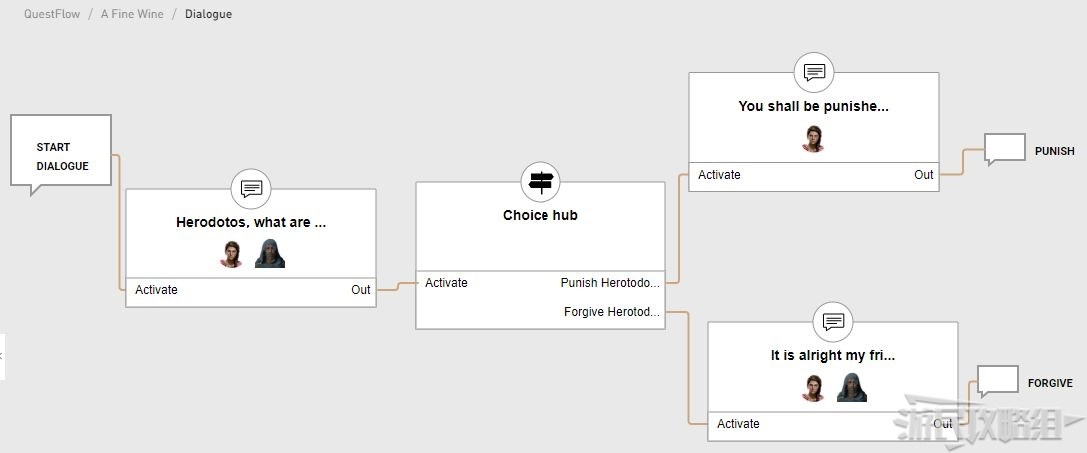Click speech bubble icon above 'It is alright my fri...'
This screenshot has width=1087, height=453.
[833, 321]
